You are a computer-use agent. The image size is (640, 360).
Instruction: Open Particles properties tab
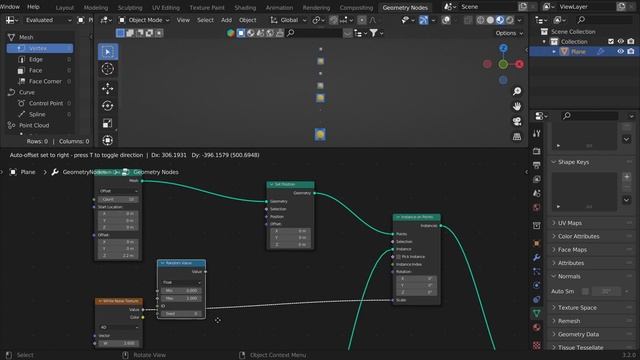[x=537, y=271]
